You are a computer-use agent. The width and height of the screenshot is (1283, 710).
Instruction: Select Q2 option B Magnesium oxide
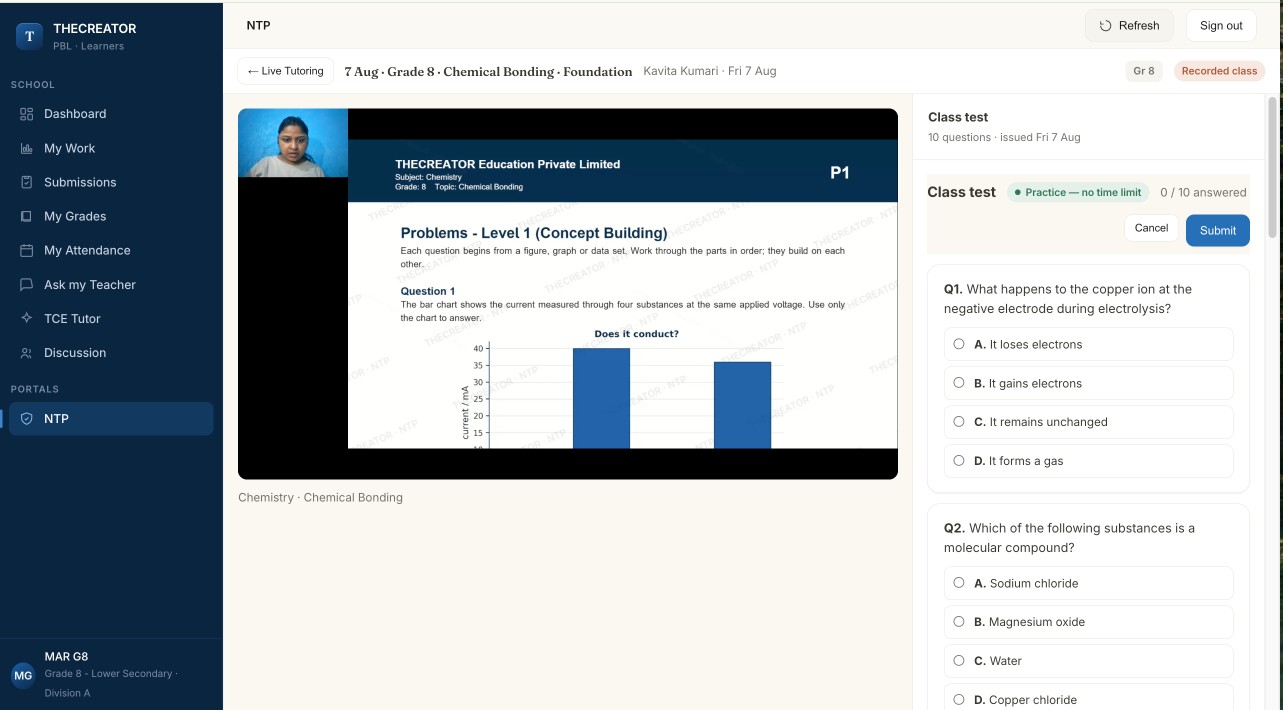[1088, 622]
